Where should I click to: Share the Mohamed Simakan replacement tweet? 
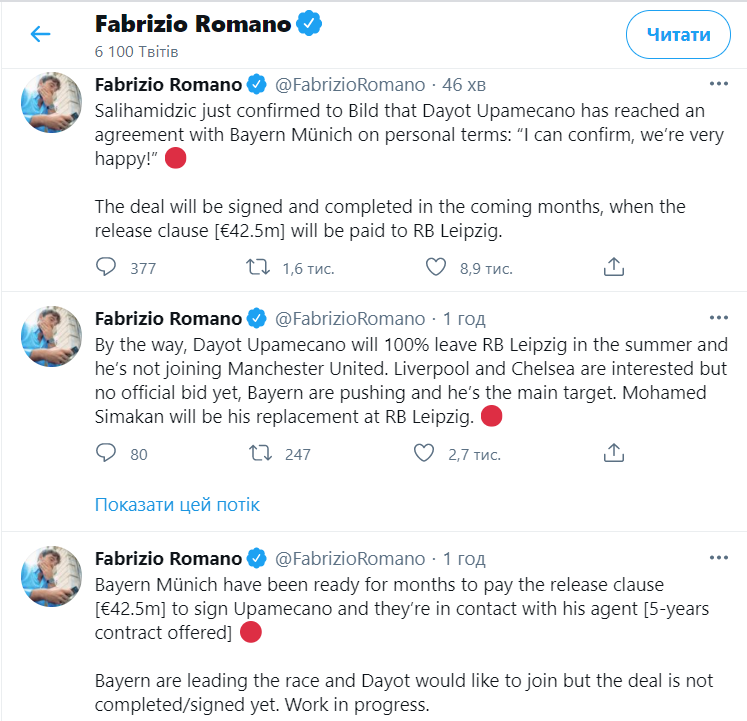614,453
